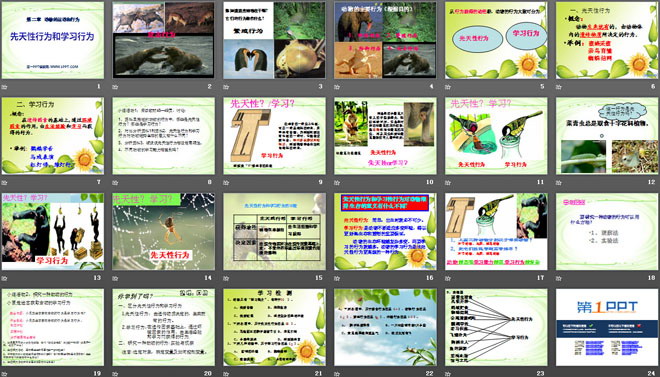Click the animation star under slide 6
Screen dimensions: 660x377
[559, 87]
